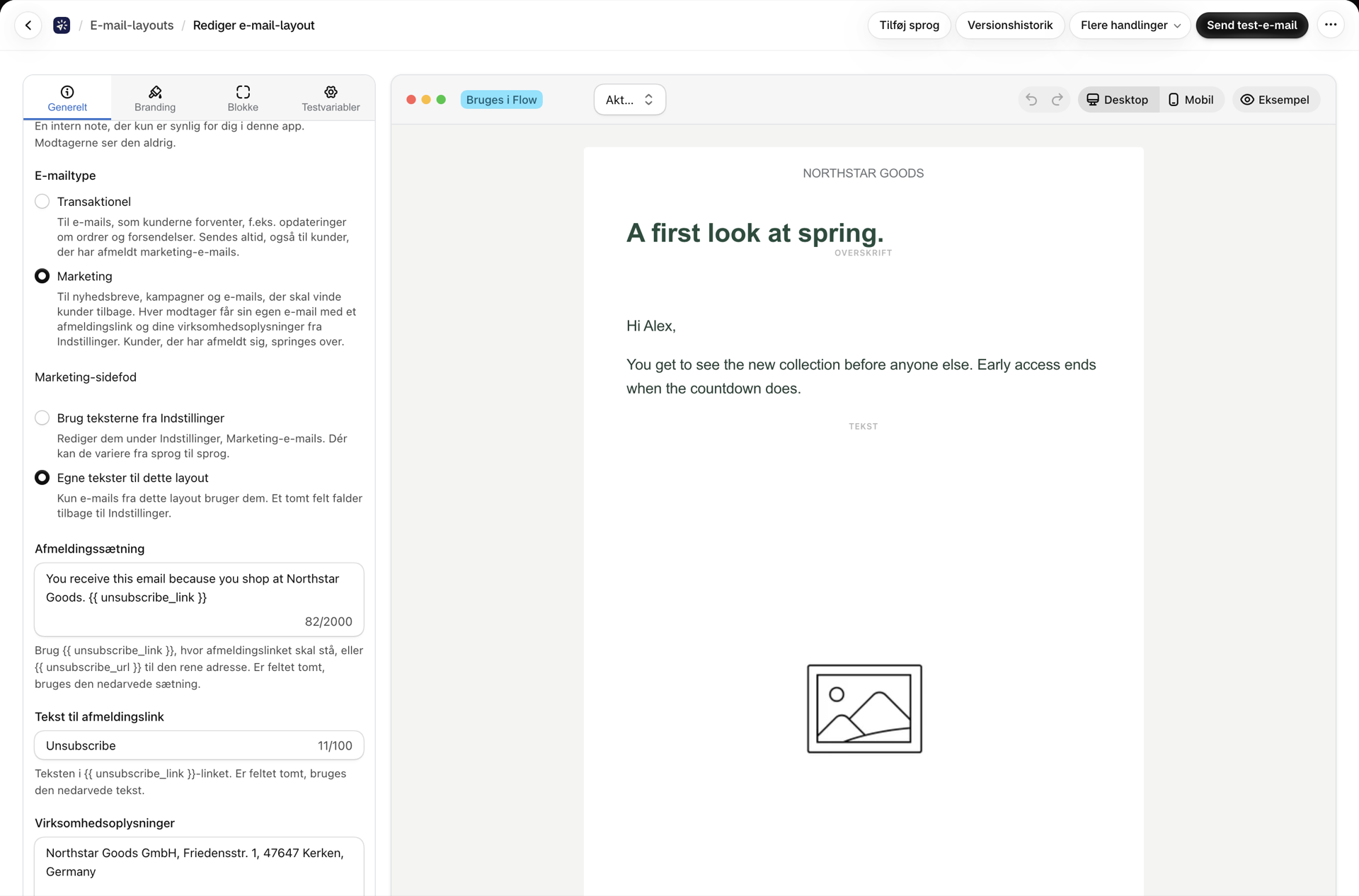This screenshot has height=896, width=1359.
Task: Open the Branding tab
Action: pos(155,98)
